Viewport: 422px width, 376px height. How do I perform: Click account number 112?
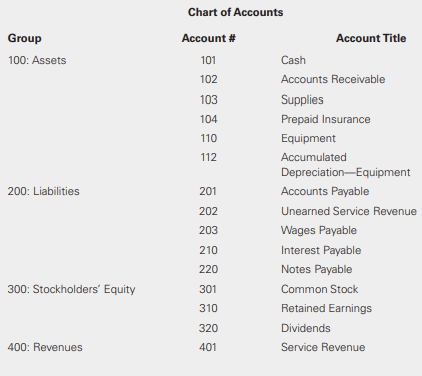[x=208, y=157]
